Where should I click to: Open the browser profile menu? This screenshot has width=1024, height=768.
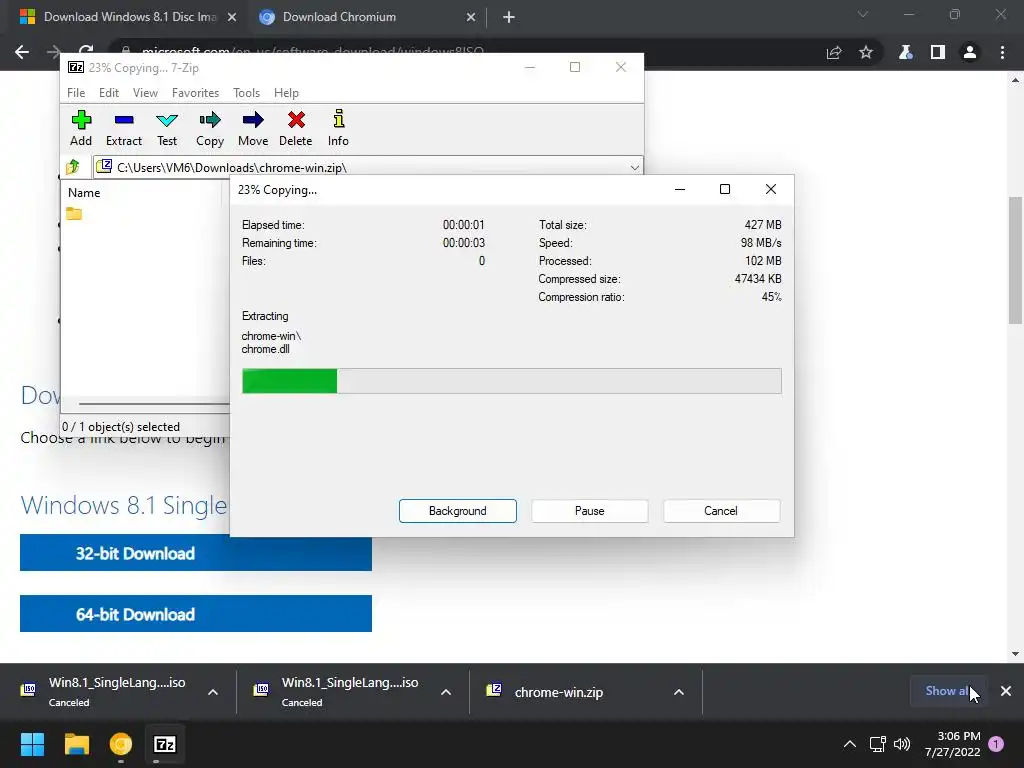970,52
